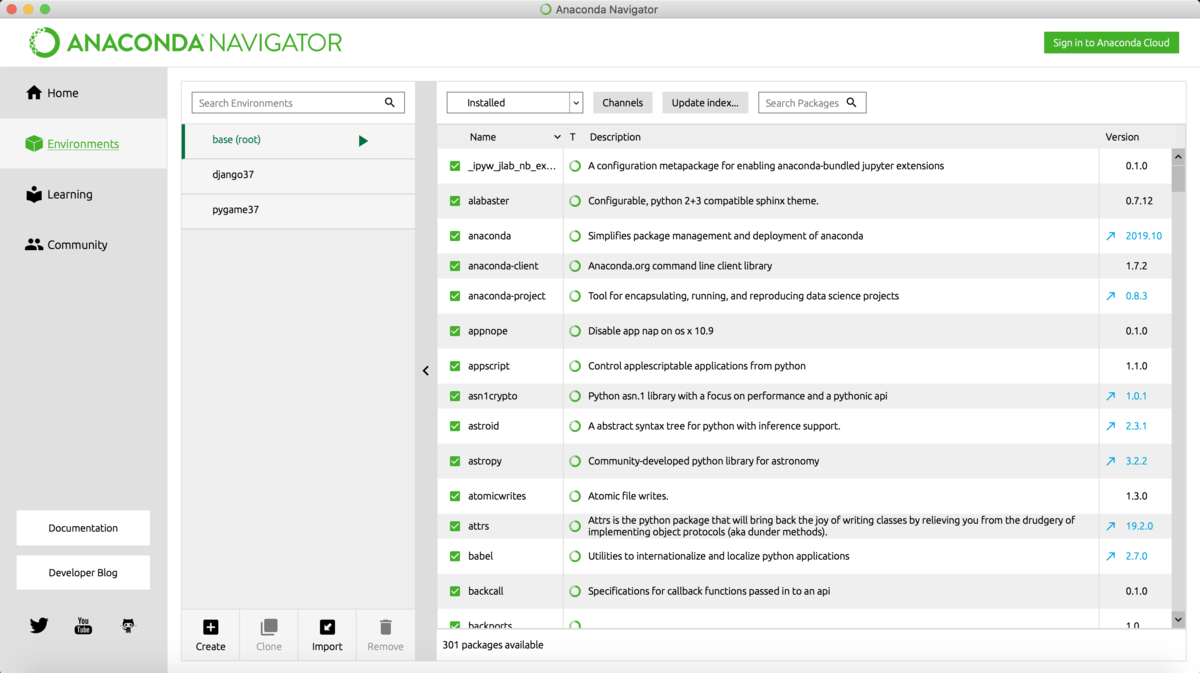Image resolution: width=1200 pixels, height=673 pixels.
Task: Click the Clone environment icon
Action: pos(269,627)
